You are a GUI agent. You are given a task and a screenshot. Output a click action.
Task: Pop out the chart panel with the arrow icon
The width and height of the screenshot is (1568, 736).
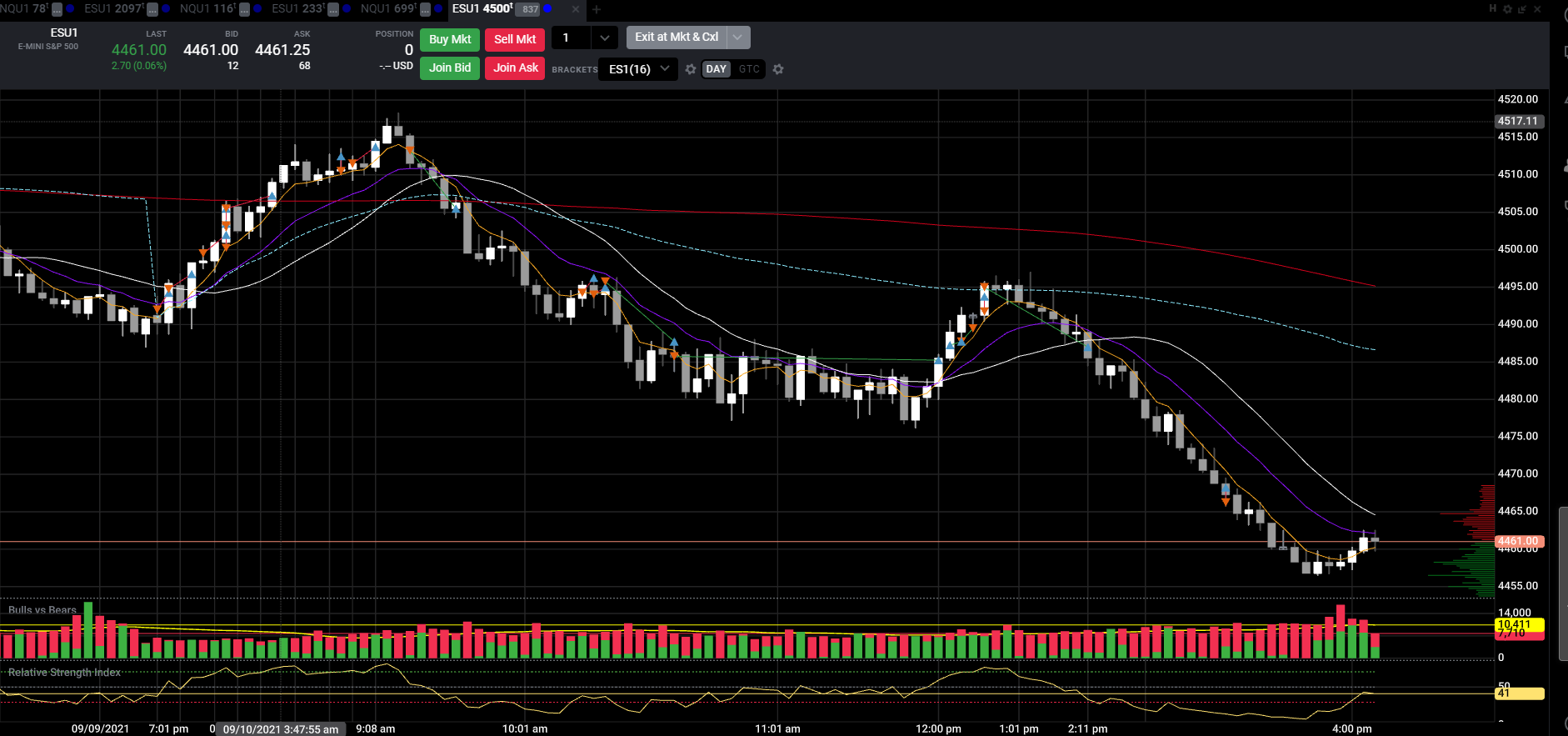(x=1522, y=8)
